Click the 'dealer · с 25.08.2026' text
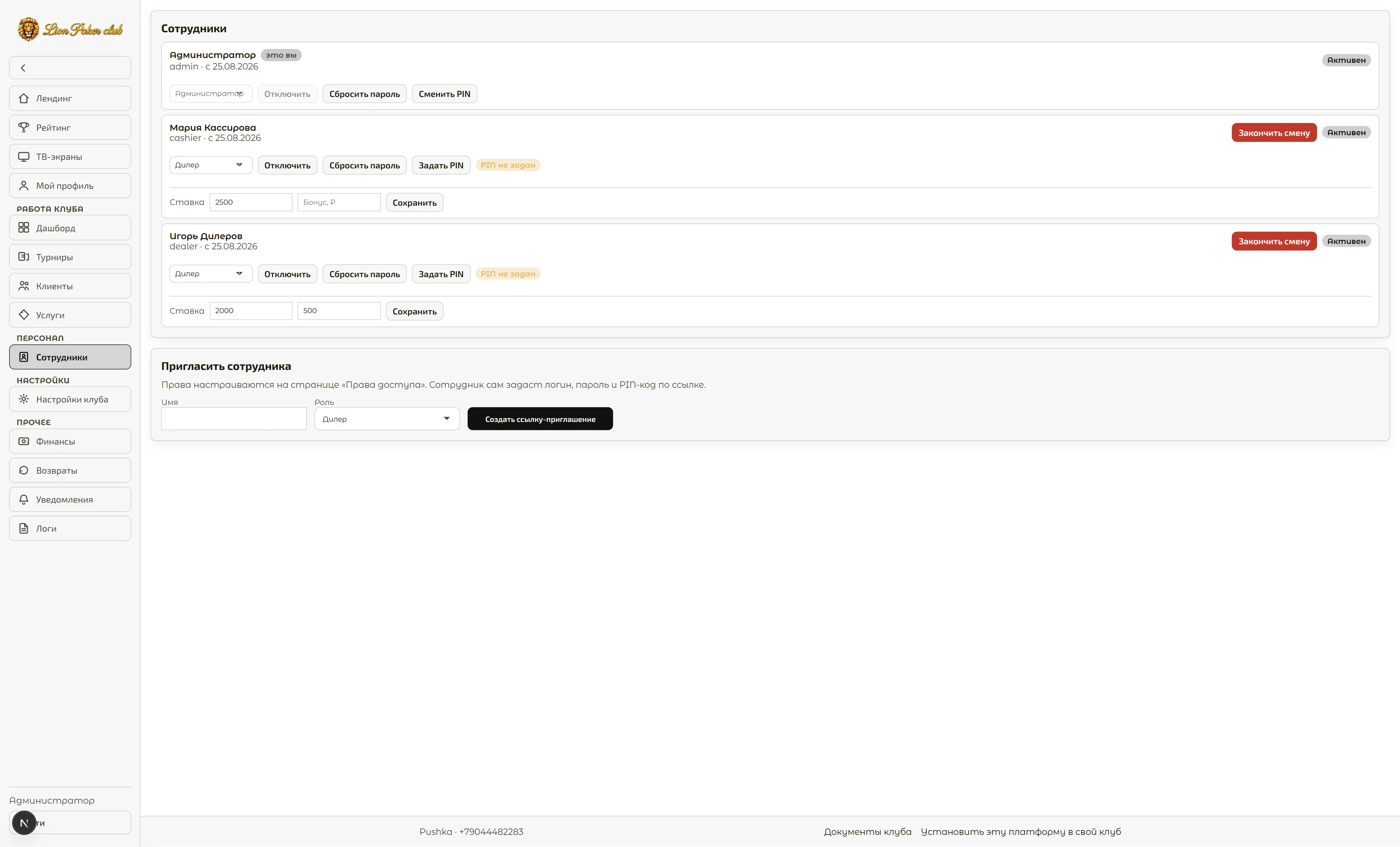 pyautogui.click(x=214, y=247)
